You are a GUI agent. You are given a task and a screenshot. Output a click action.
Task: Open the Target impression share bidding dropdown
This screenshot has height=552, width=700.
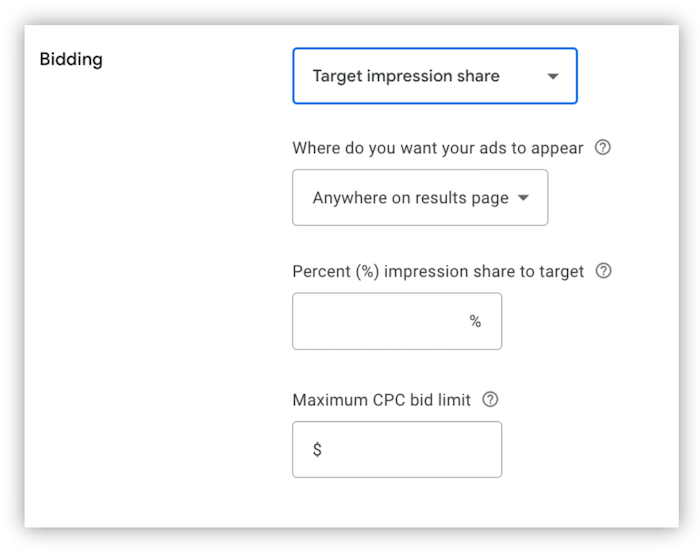[434, 76]
